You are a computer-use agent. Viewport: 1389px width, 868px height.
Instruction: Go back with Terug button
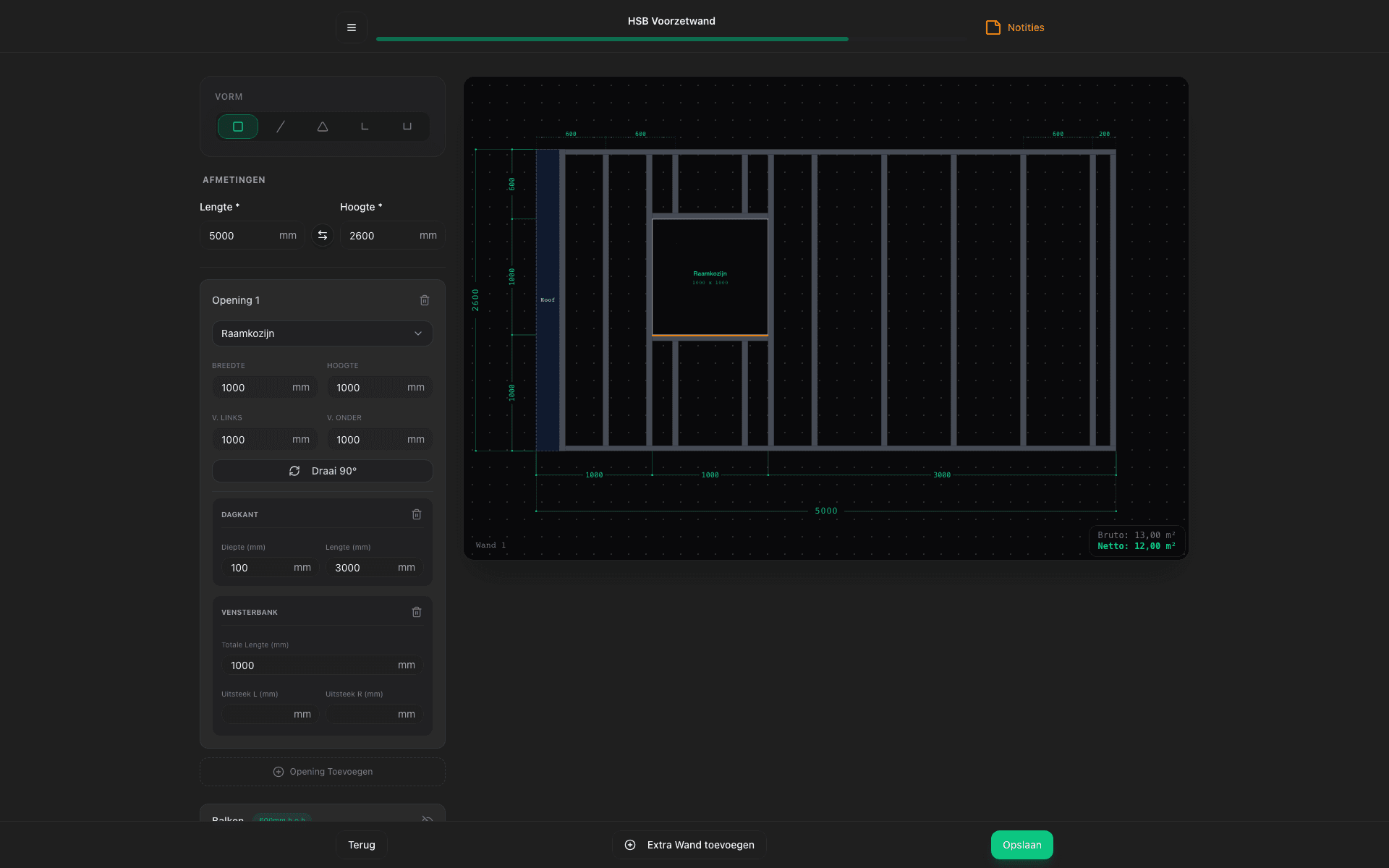tap(362, 845)
